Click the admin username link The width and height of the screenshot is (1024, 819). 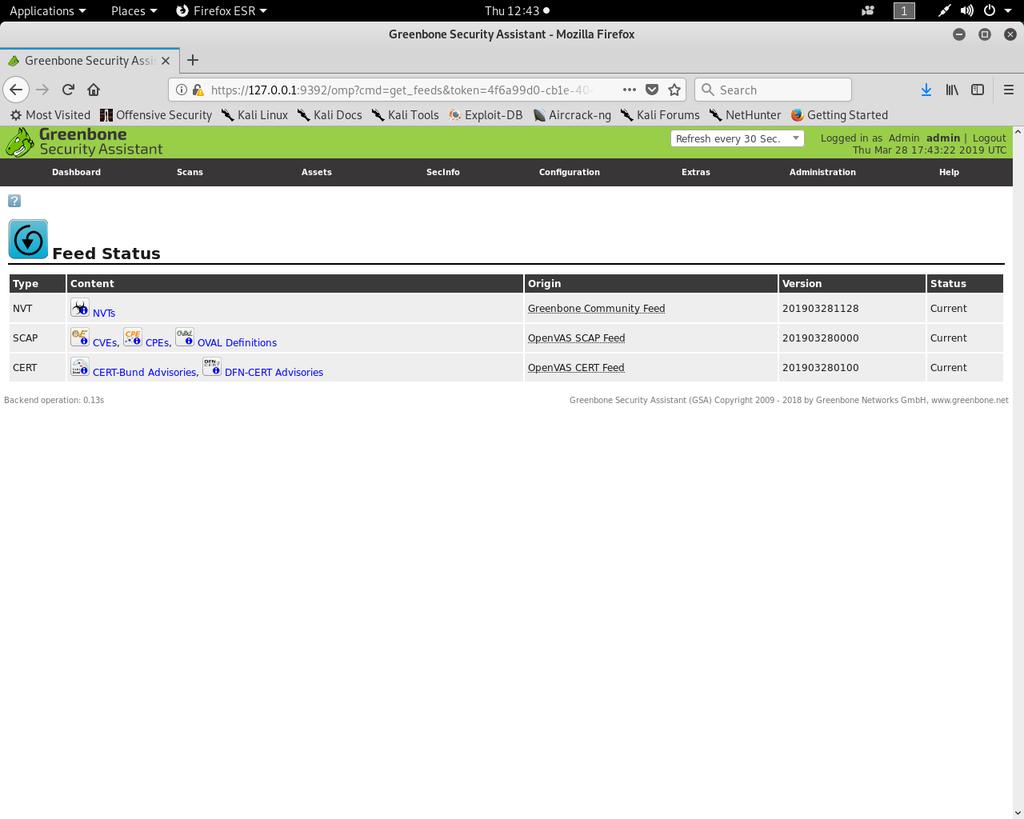click(943, 138)
